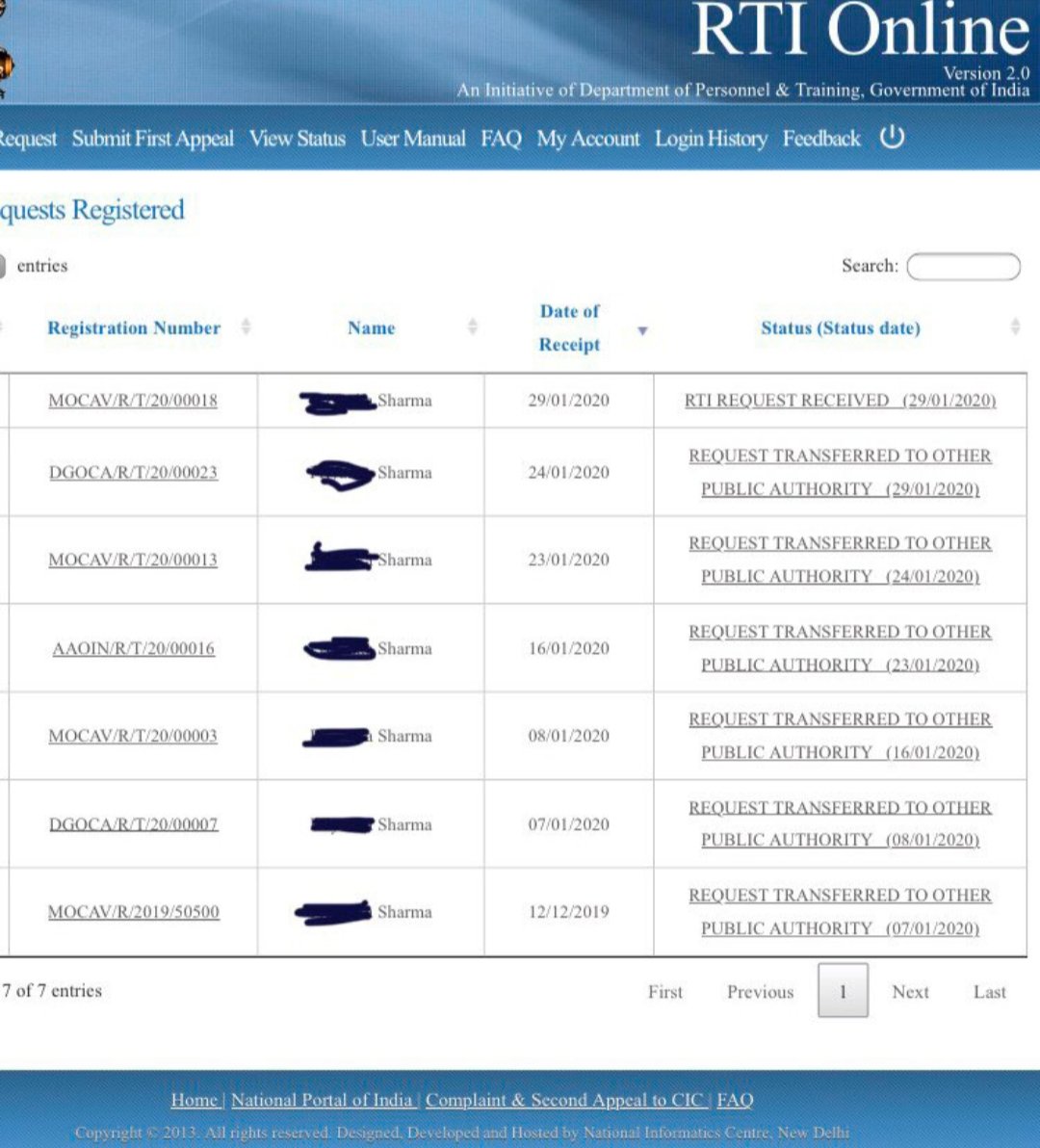Open registration MOCAV/R/T/20/00003

pyautogui.click(x=133, y=736)
